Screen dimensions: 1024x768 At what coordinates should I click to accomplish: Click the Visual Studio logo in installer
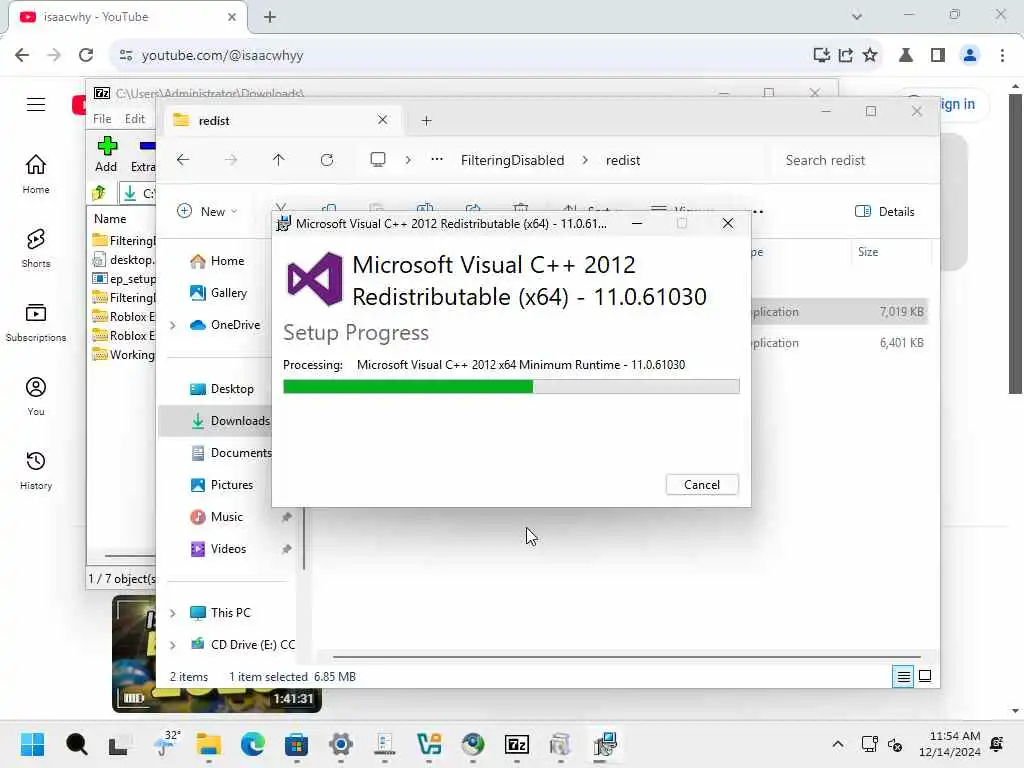coord(315,280)
